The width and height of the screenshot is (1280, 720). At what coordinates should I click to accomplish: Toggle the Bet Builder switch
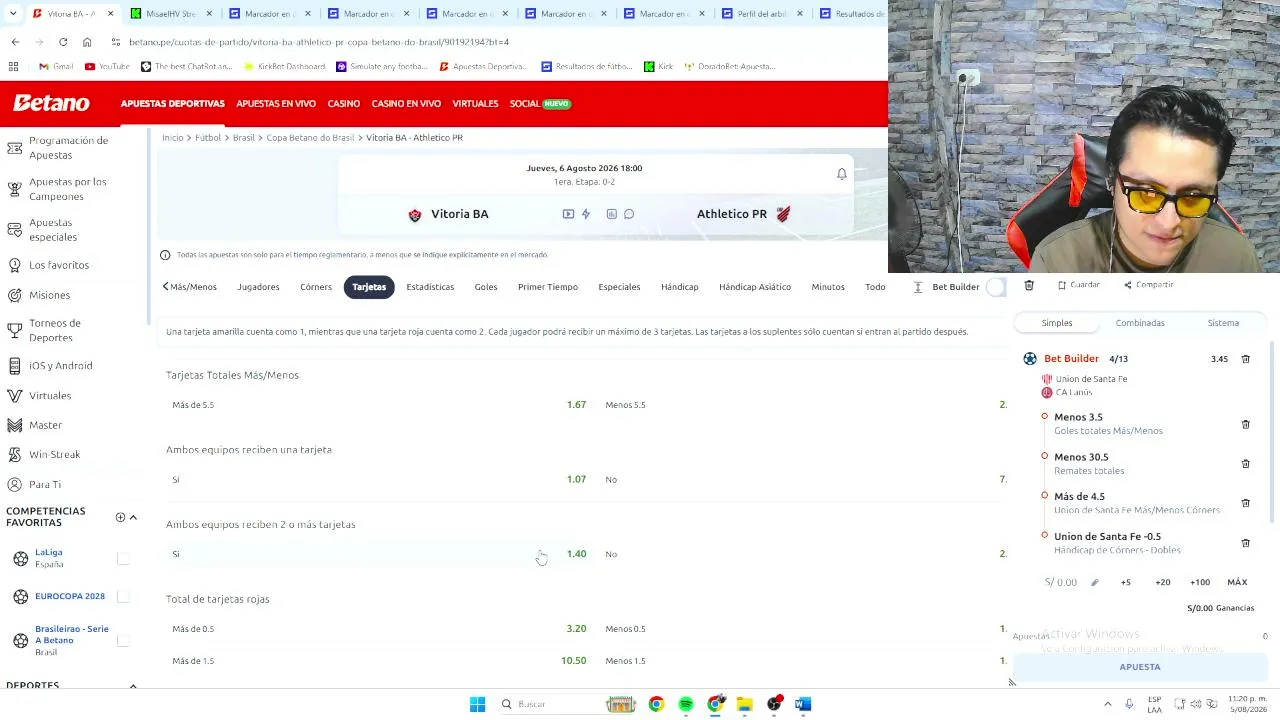tap(995, 287)
